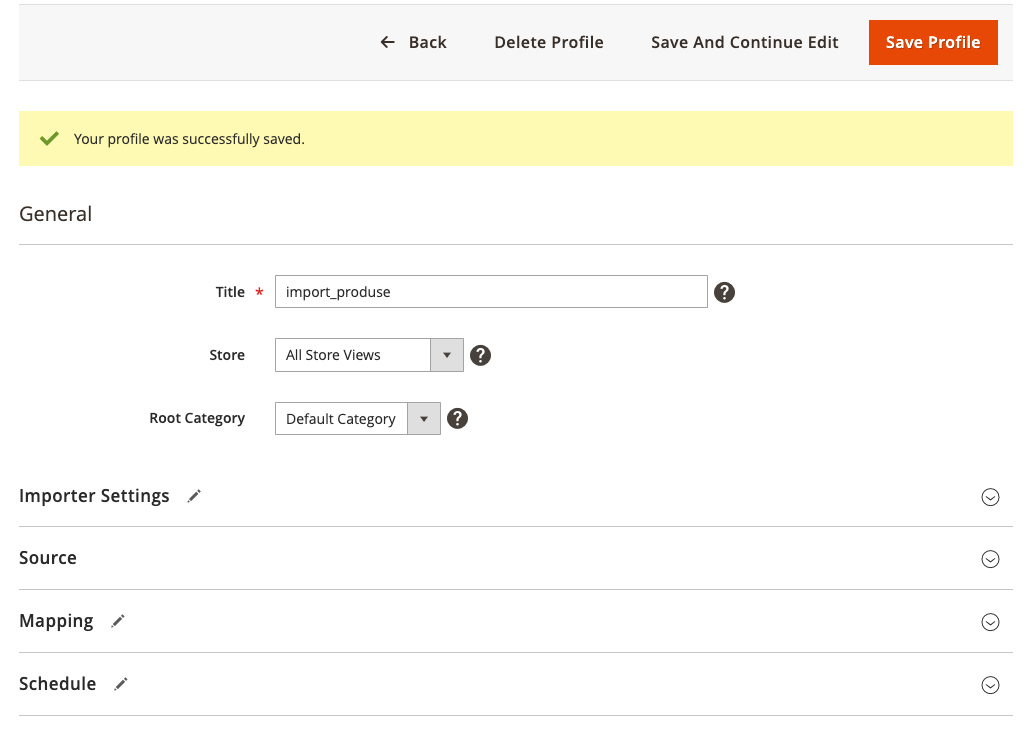The image size is (1026, 737).
Task: Click the Importer Settings heading
Action: (x=94, y=496)
